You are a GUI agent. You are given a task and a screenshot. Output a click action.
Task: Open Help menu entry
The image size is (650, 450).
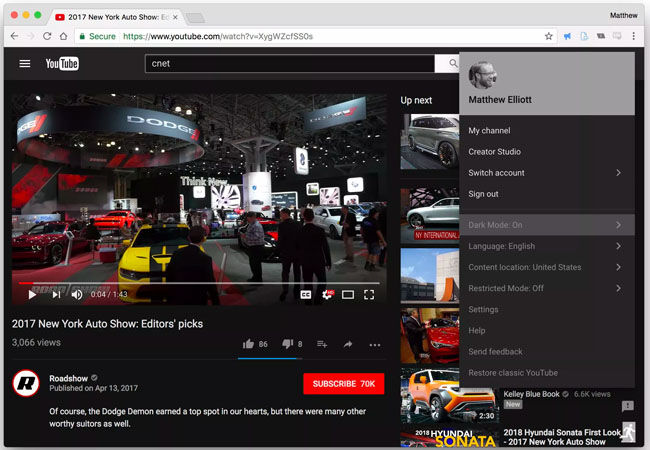tap(547, 331)
